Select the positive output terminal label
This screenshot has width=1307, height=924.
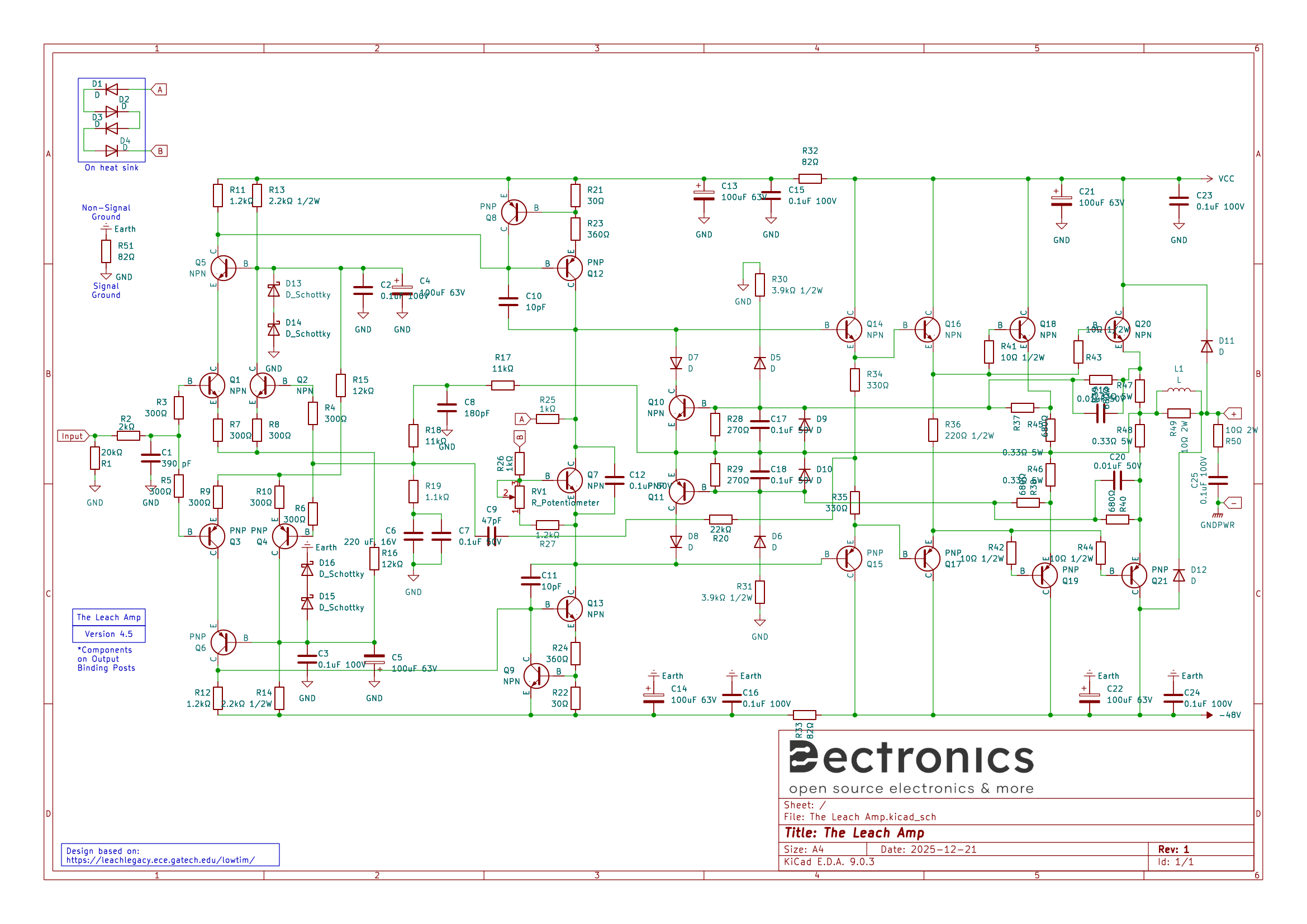click(1233, 413)
